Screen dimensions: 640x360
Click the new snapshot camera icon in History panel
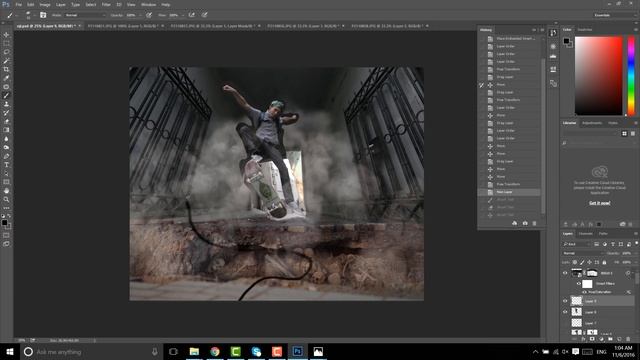(x=525, y=223)
